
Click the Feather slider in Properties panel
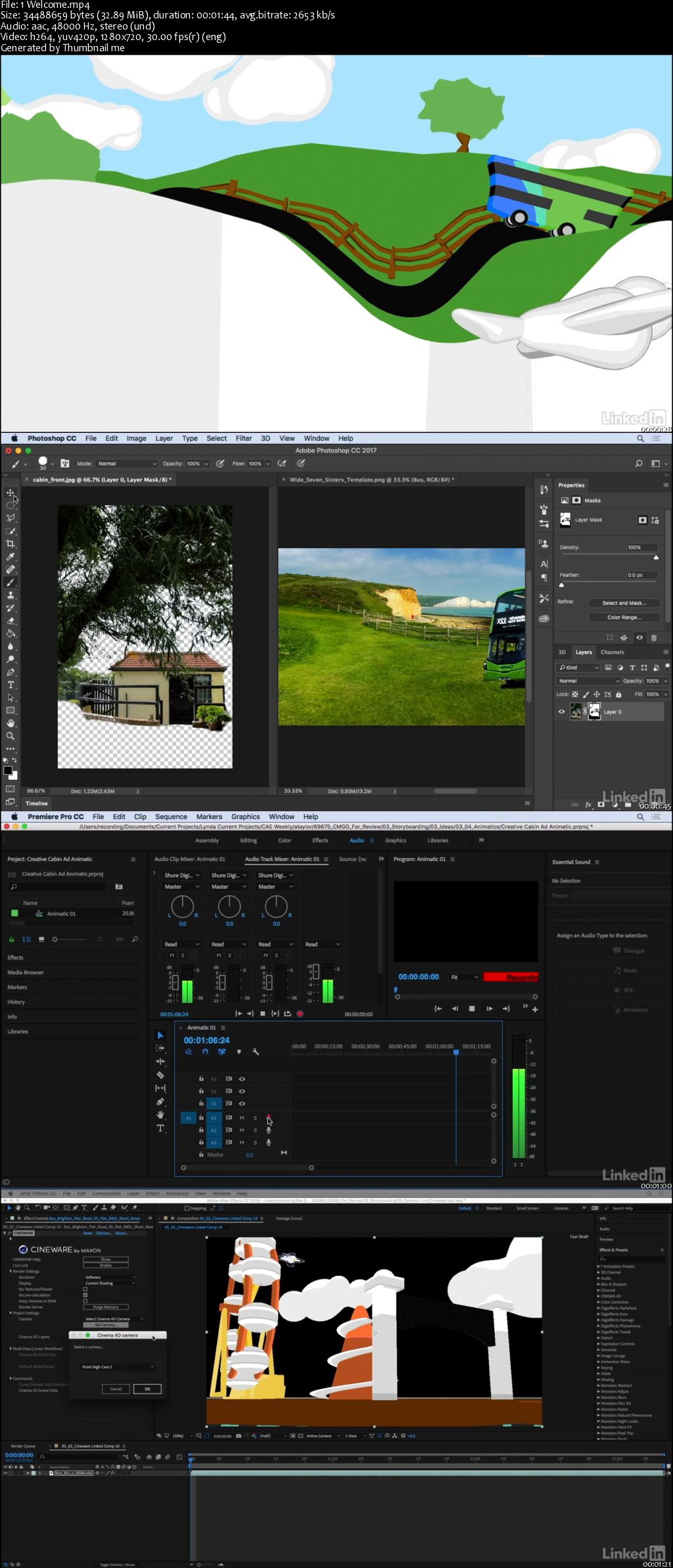[x=608, y=584]
